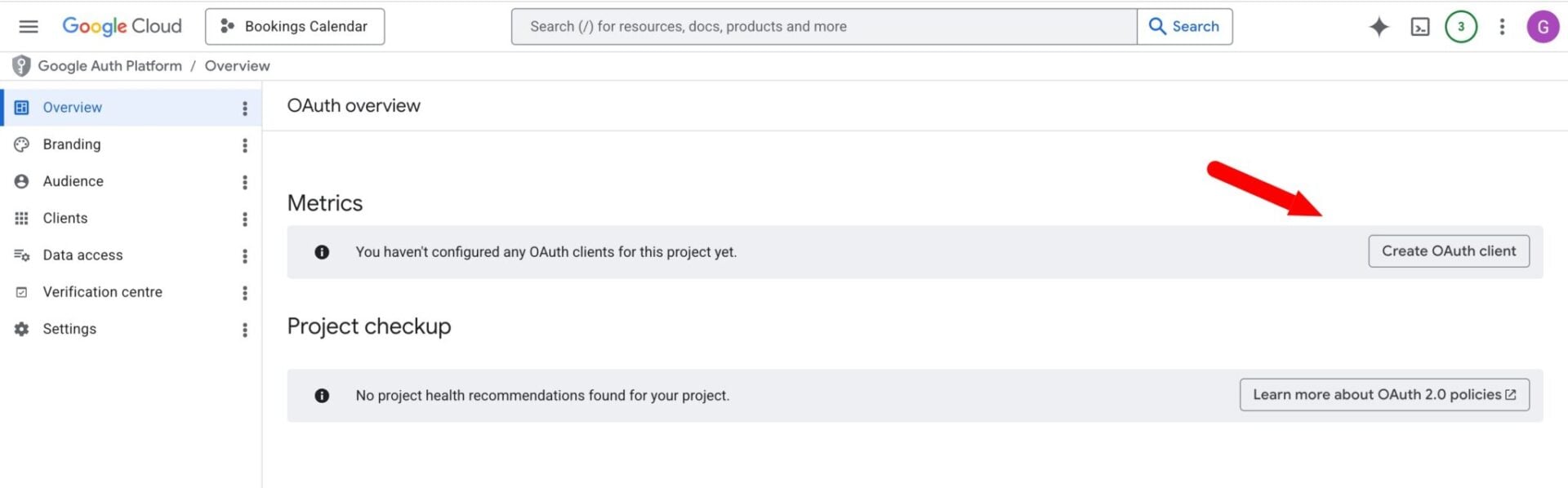Click the info icon in Project checkup banner
This screenshot has height=488, width=1568.
322,396
